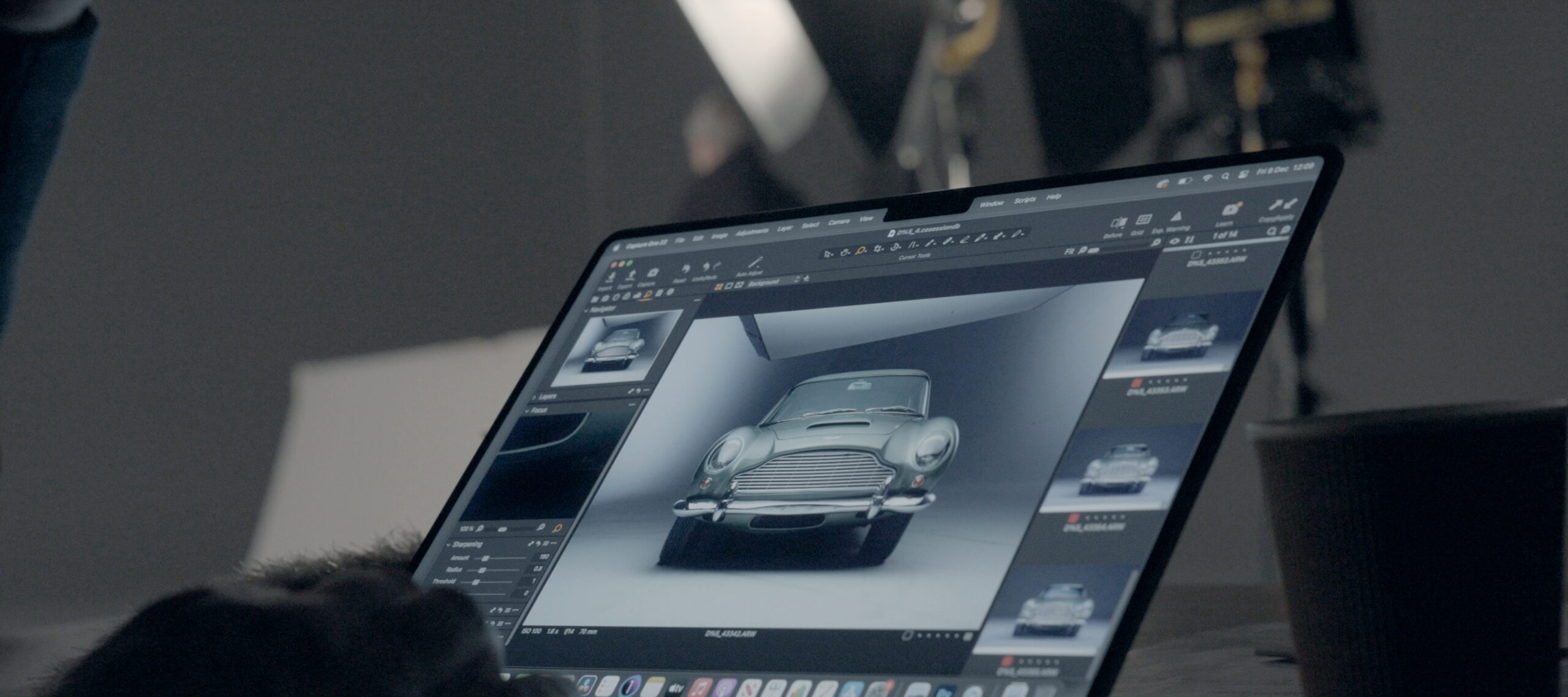Open the Help menu

point(1053,197)
